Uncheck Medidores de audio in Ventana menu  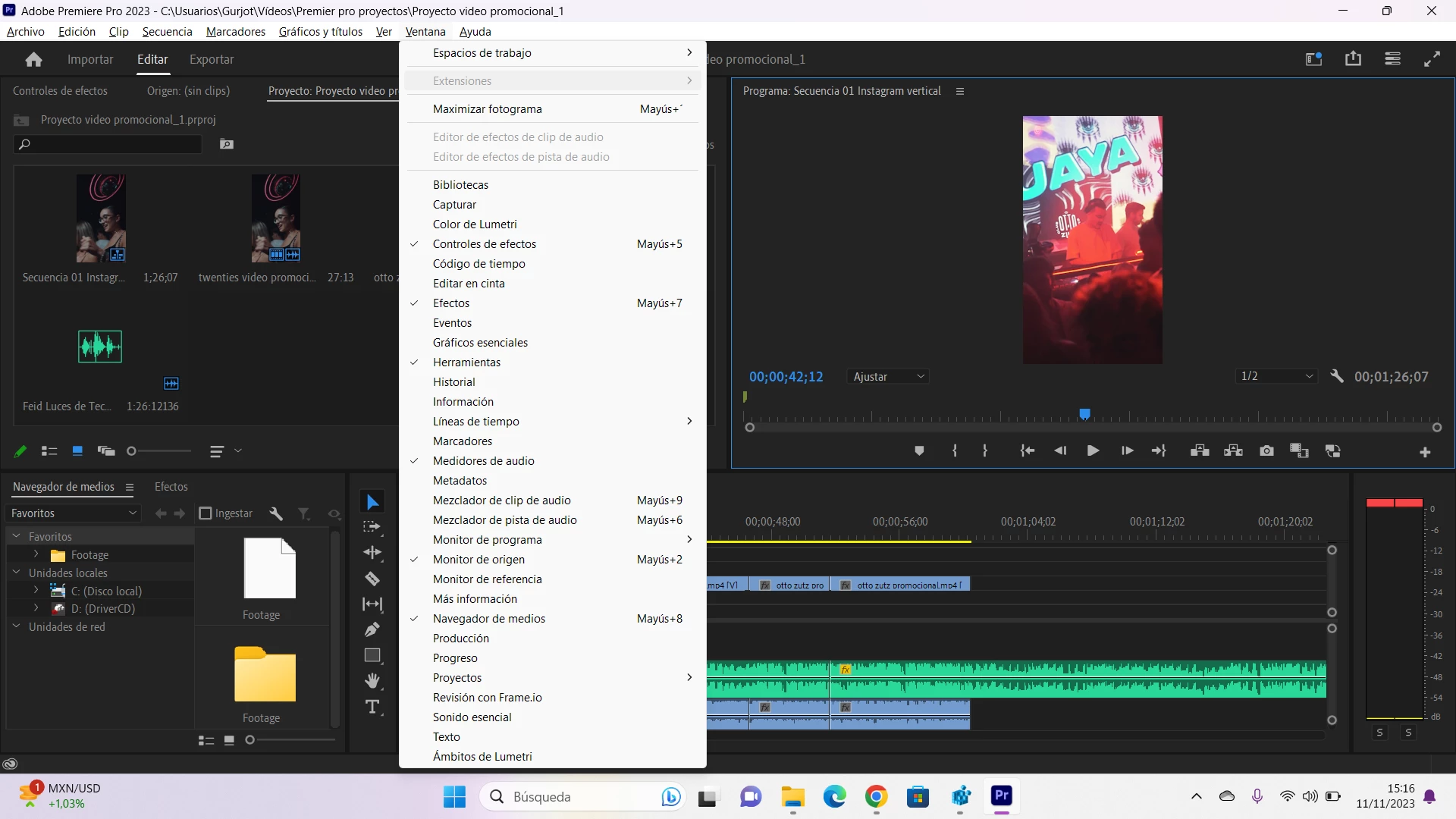pos(483,461)
